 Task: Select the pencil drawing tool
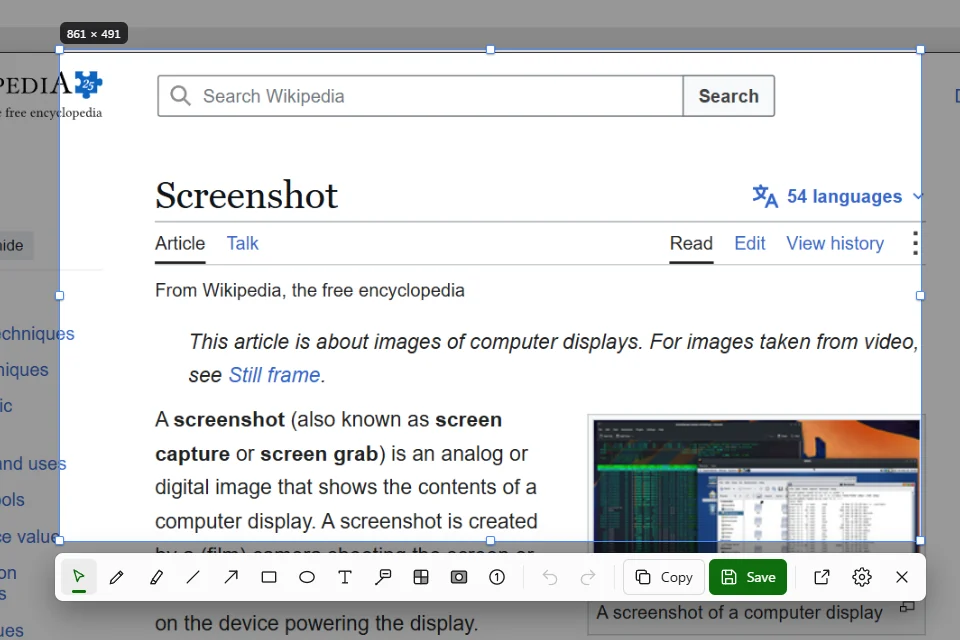[117, 577]
